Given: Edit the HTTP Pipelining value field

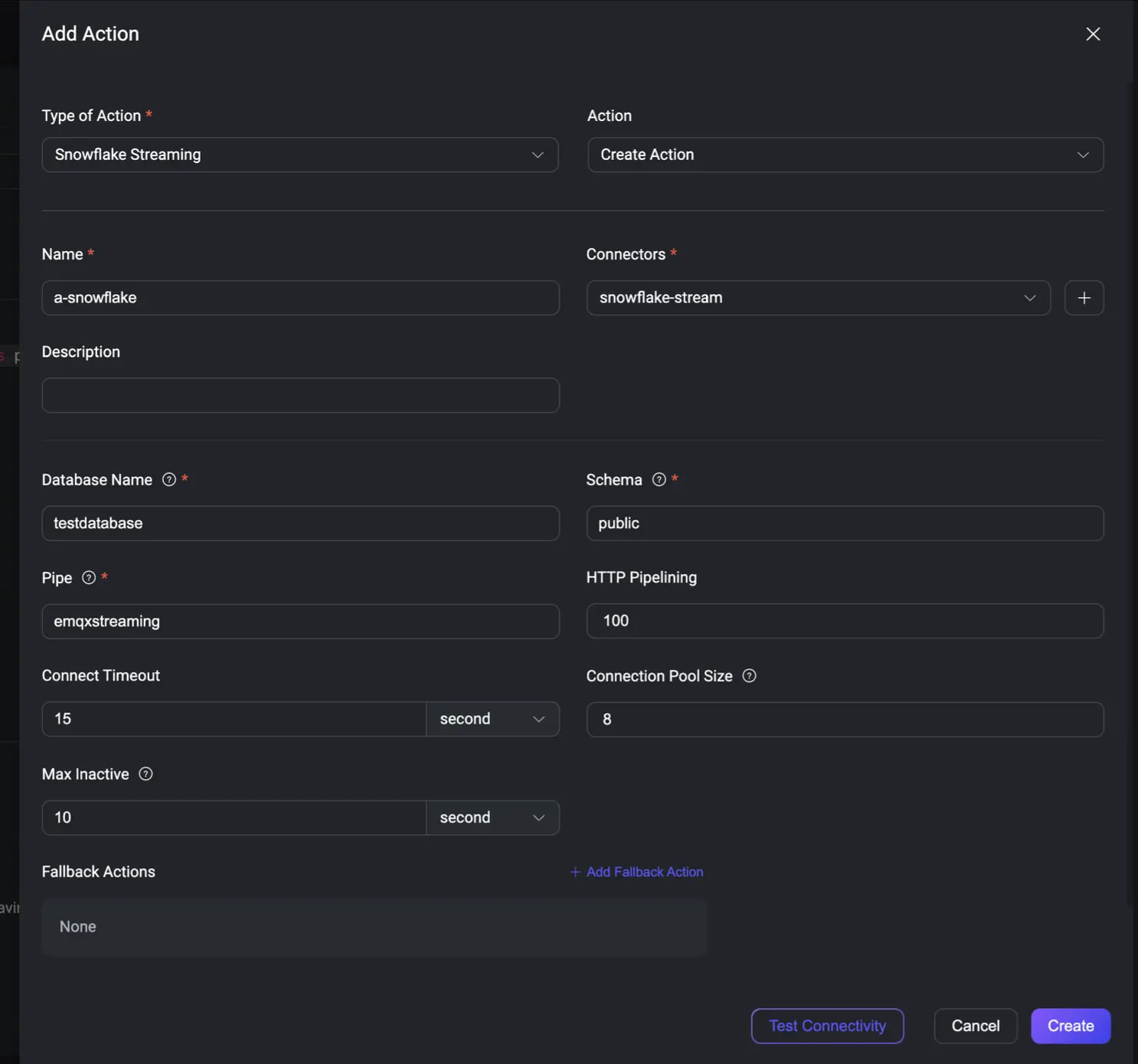Looking at the screenshot, I should [x=845, y=621].
